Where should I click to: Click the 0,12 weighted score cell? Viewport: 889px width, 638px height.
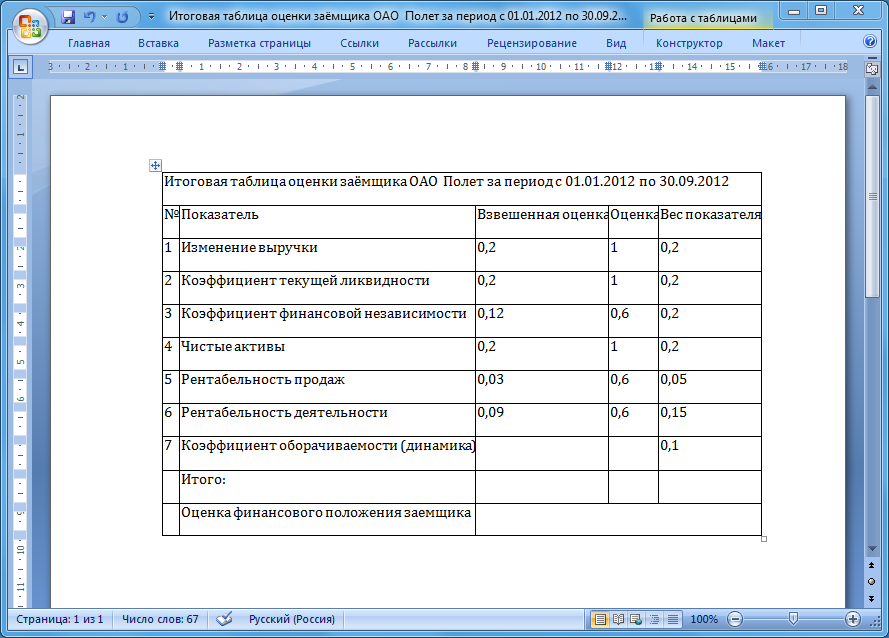(x=542, y=320)
